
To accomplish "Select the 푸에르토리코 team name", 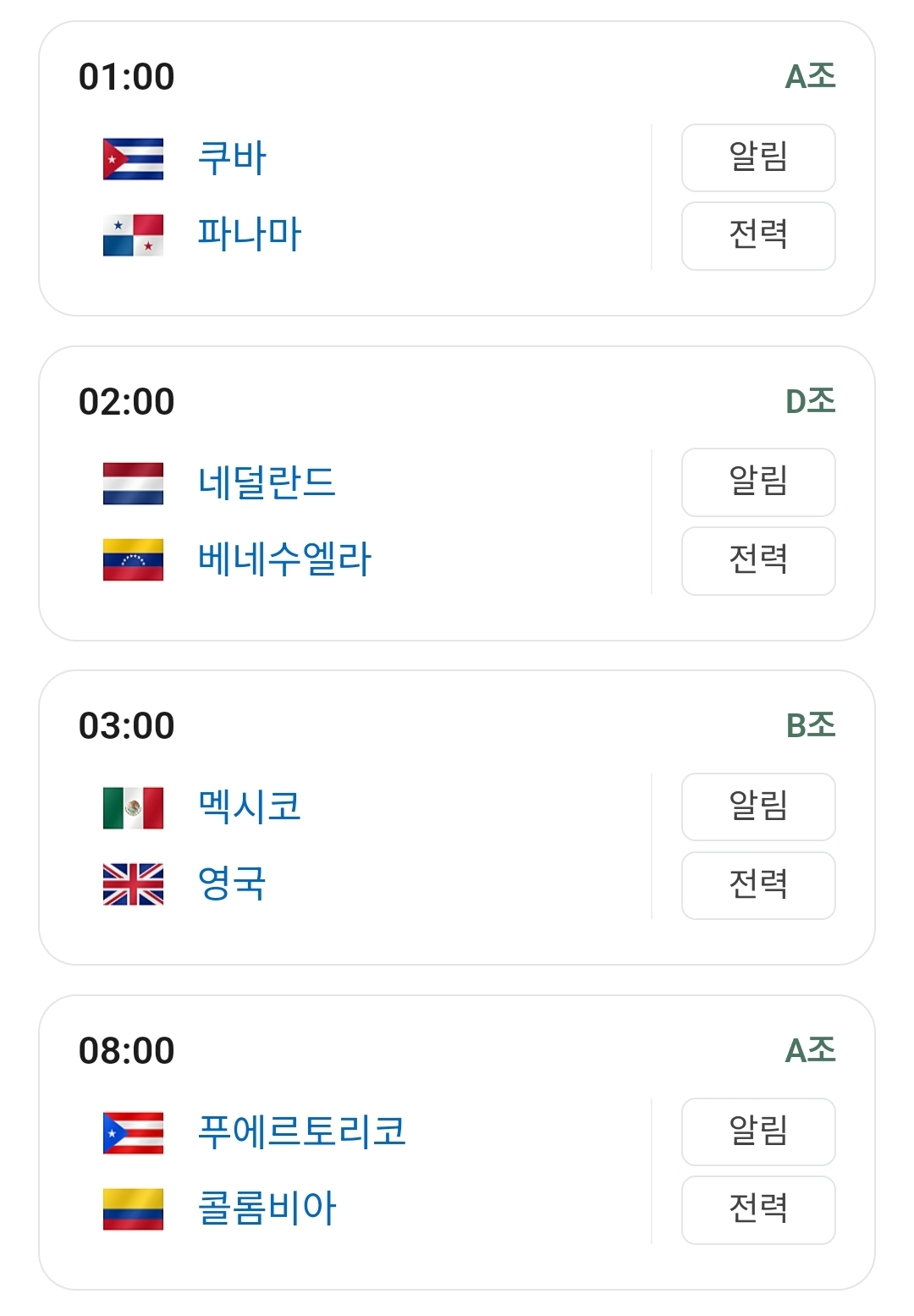I will (301, 1132).
